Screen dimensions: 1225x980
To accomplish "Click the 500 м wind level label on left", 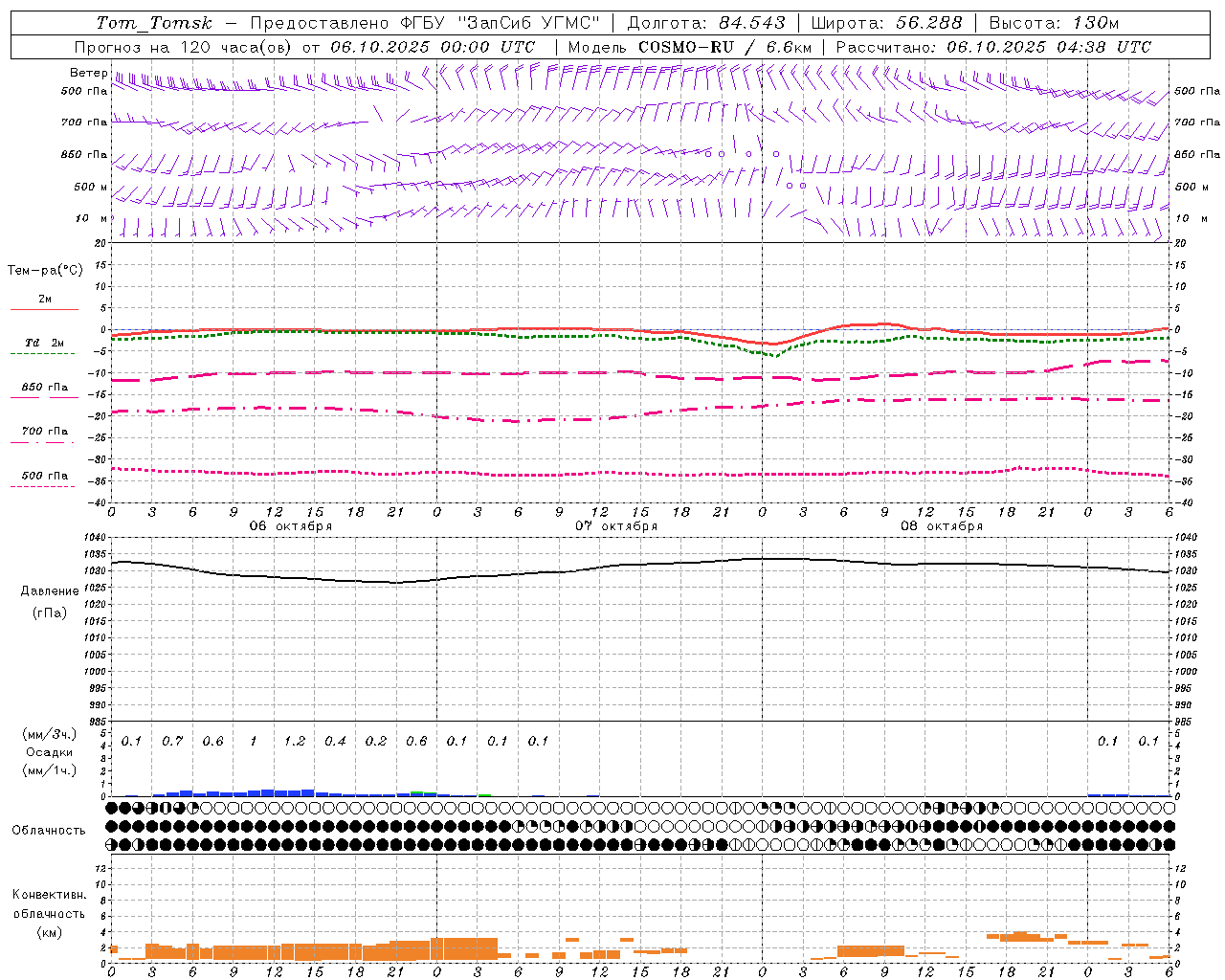I will click(x=91, y=187).
